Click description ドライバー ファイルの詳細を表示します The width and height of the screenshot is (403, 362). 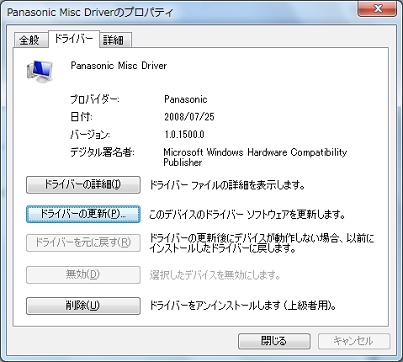(227, 185)
